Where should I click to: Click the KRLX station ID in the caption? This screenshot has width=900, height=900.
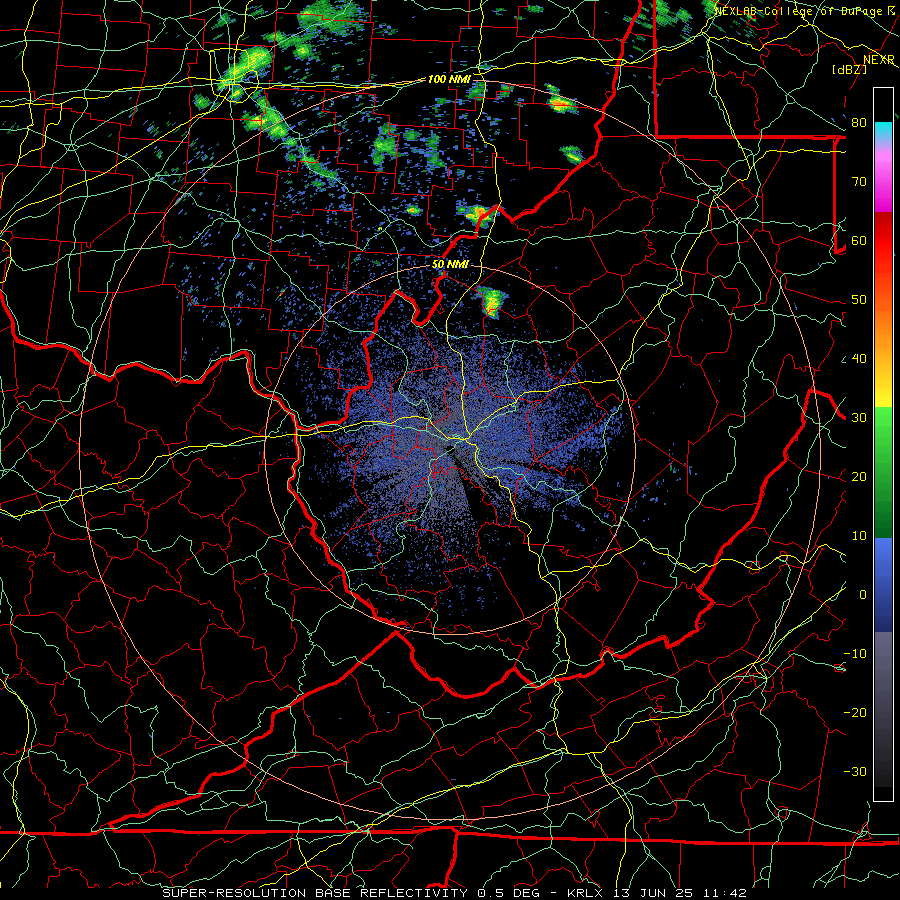click(x=585, y=893)
